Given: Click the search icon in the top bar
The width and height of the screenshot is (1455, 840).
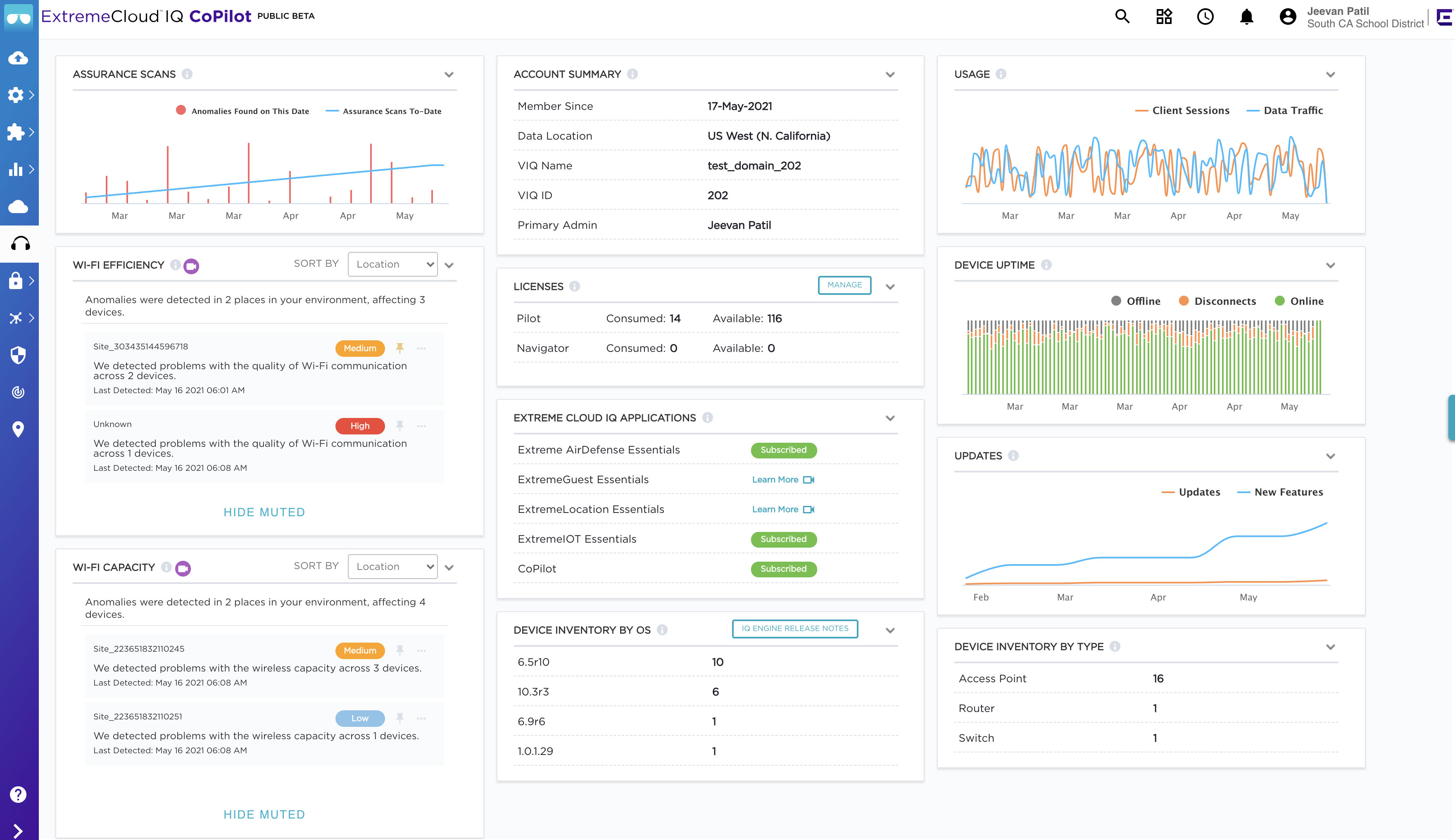Looking at the screenshot, I should (x=1122, y=16).
